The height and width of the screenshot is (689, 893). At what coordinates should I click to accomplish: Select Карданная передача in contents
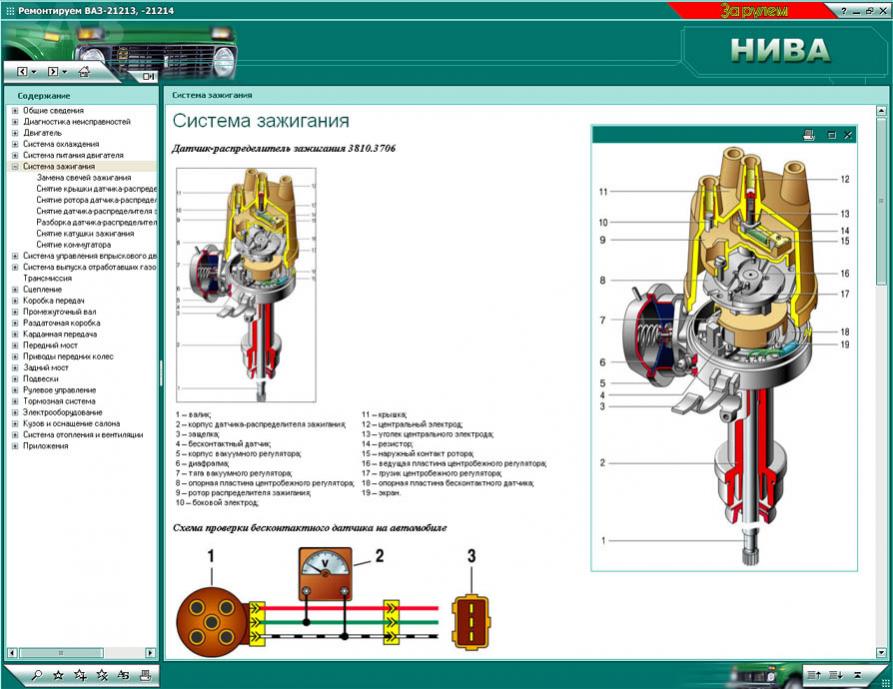point(60,334)
